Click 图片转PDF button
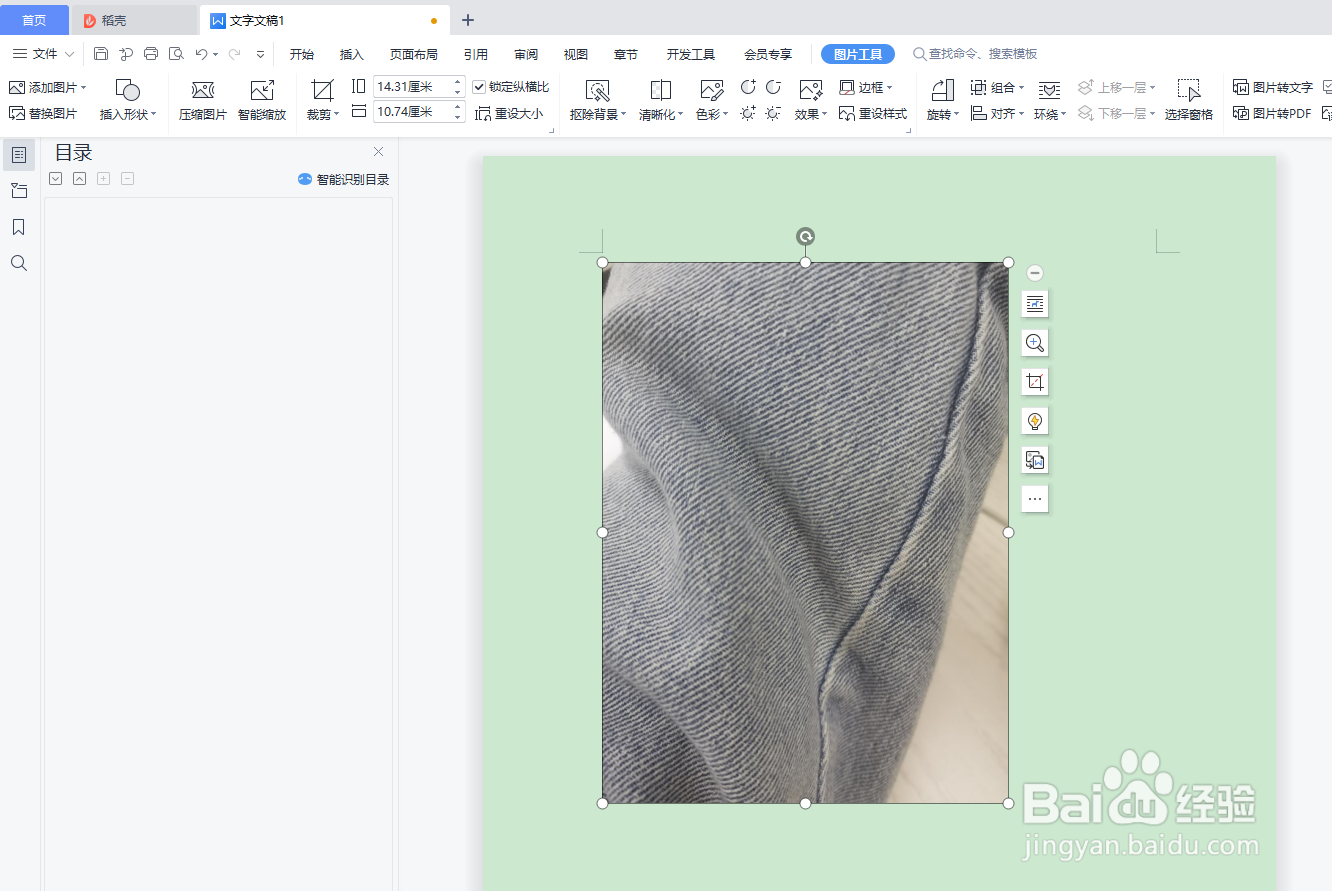 (1272, 114)
